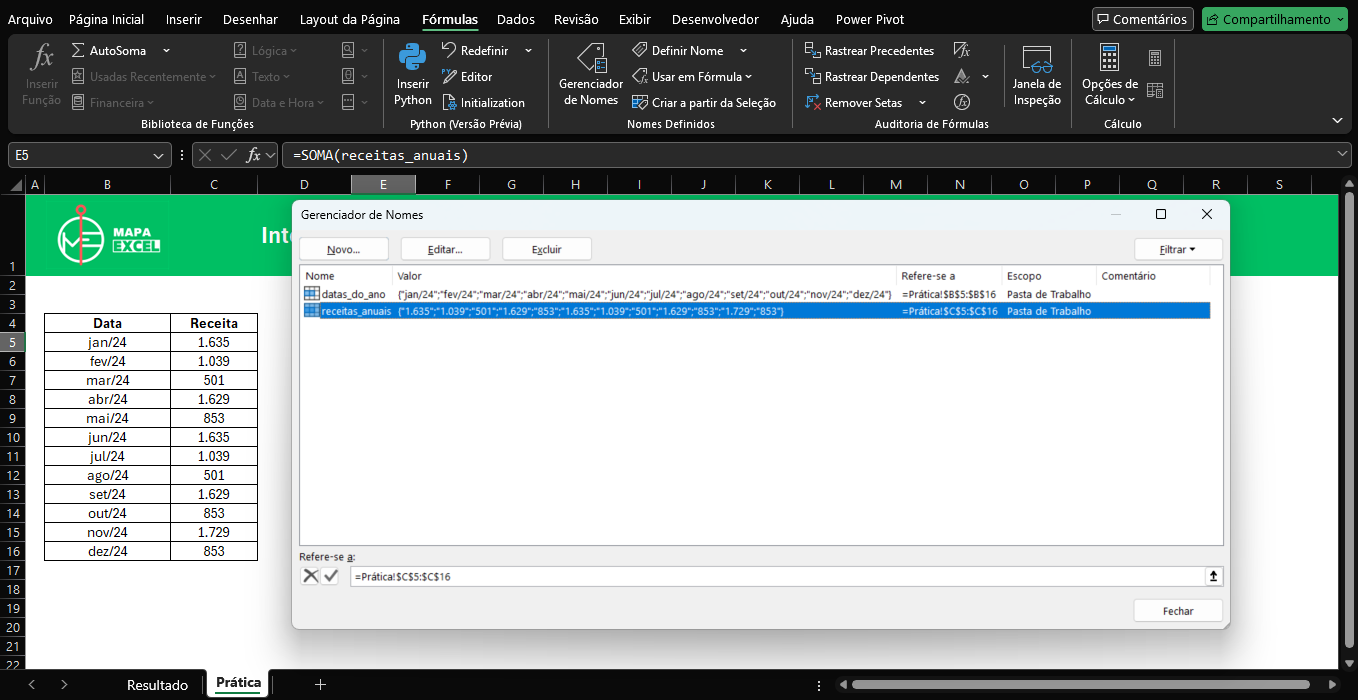1358x700 pixels.
Task: Click the Fechar button
Action: pyautogui.click(x=1178, y=610)
